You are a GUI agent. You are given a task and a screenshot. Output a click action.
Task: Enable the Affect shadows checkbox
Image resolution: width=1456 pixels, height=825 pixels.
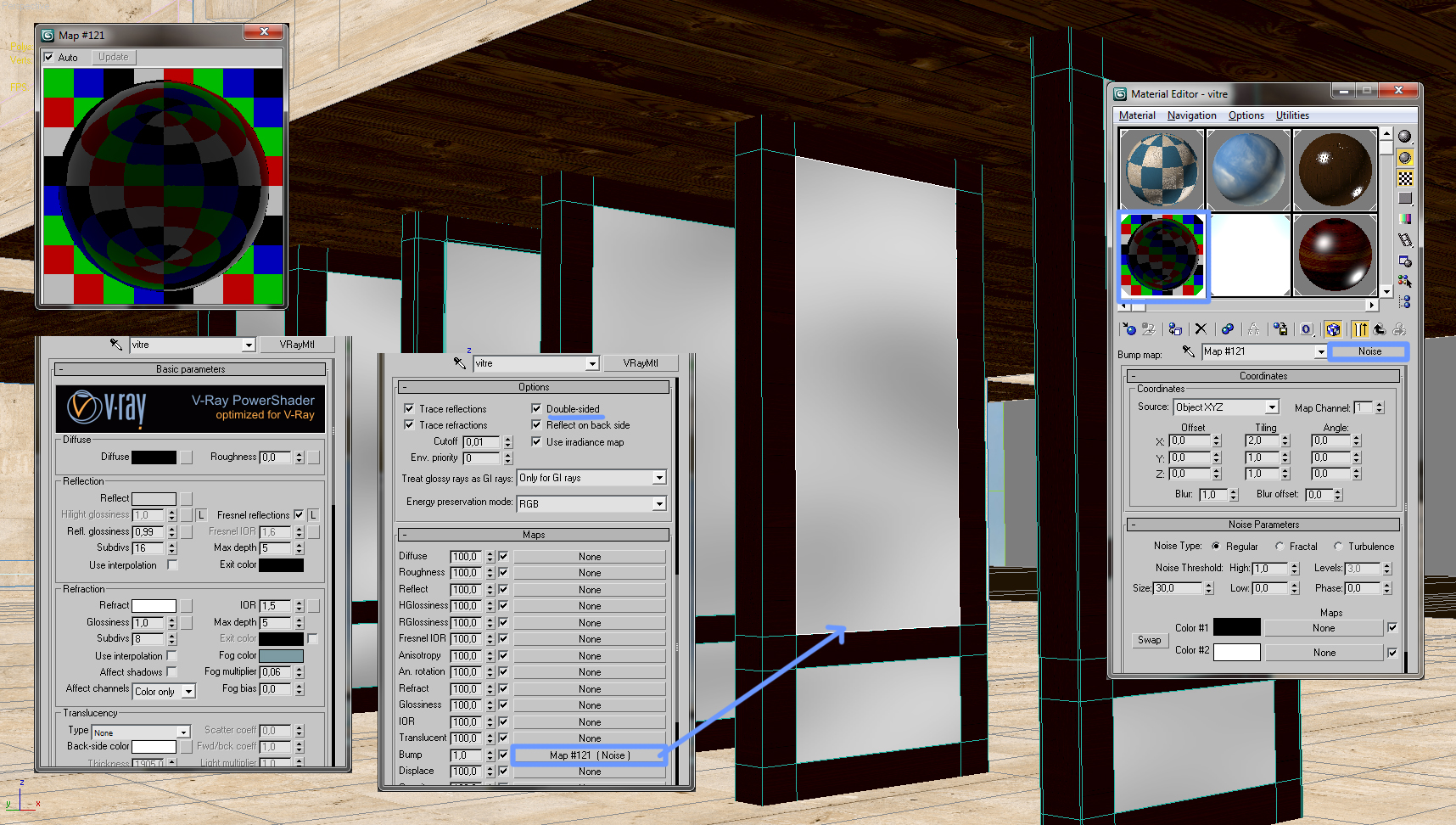172,671
